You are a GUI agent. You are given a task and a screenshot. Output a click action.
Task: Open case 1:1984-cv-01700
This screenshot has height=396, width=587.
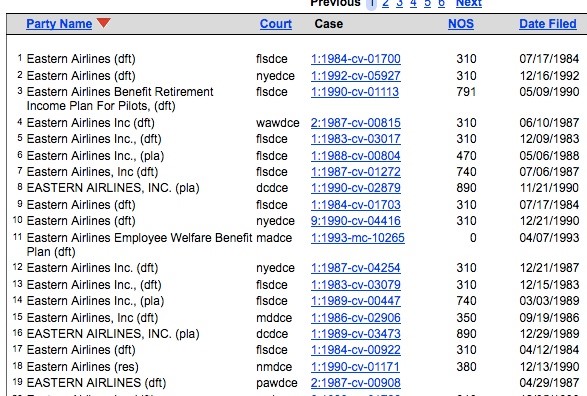[x=356, y=59]
